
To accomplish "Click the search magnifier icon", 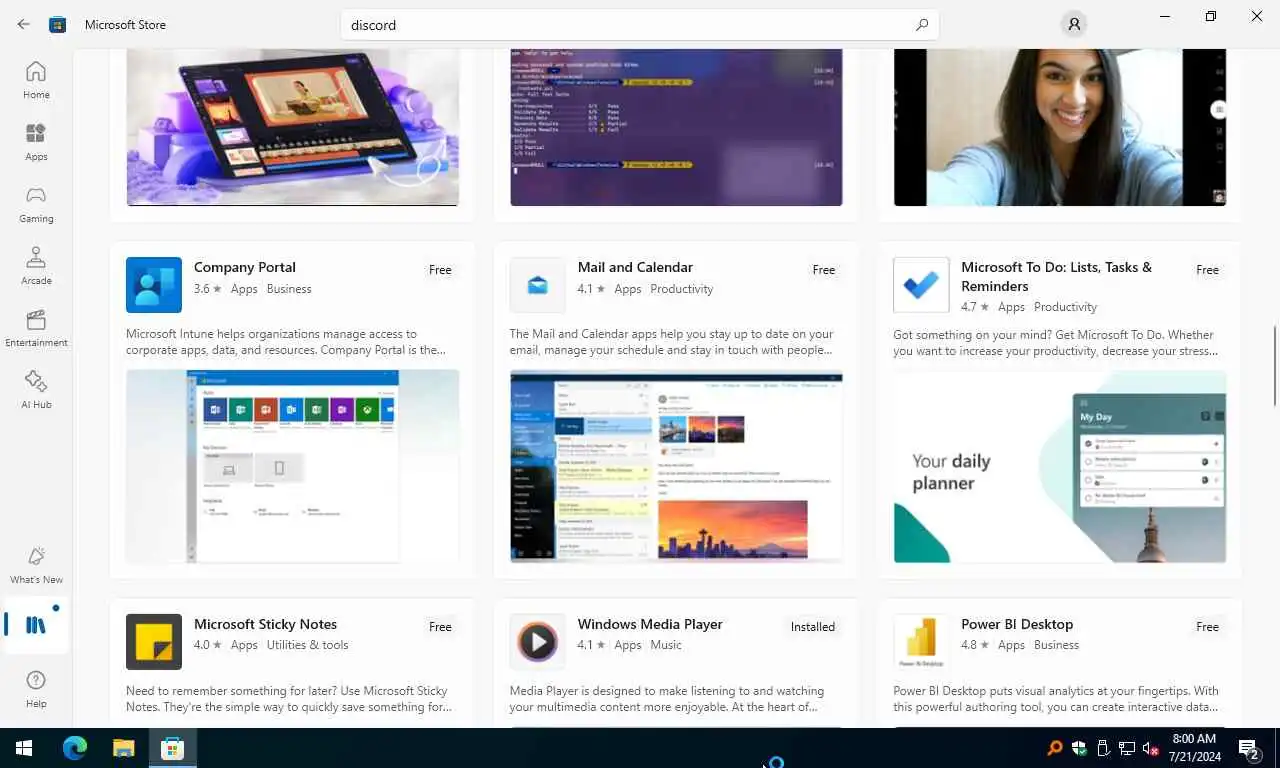I will pos(922,24).
